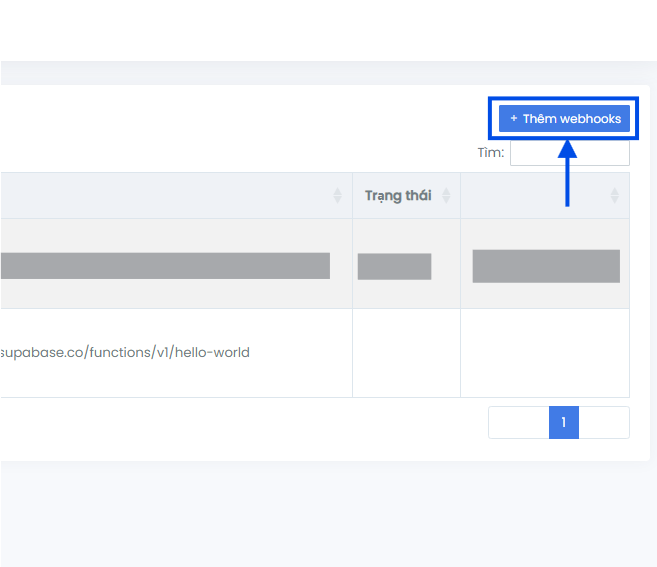Image resolution: width=657 pixels, height=567 pixels.
Task: Click the Thêm webhooks button
Action: coord(565,119)
